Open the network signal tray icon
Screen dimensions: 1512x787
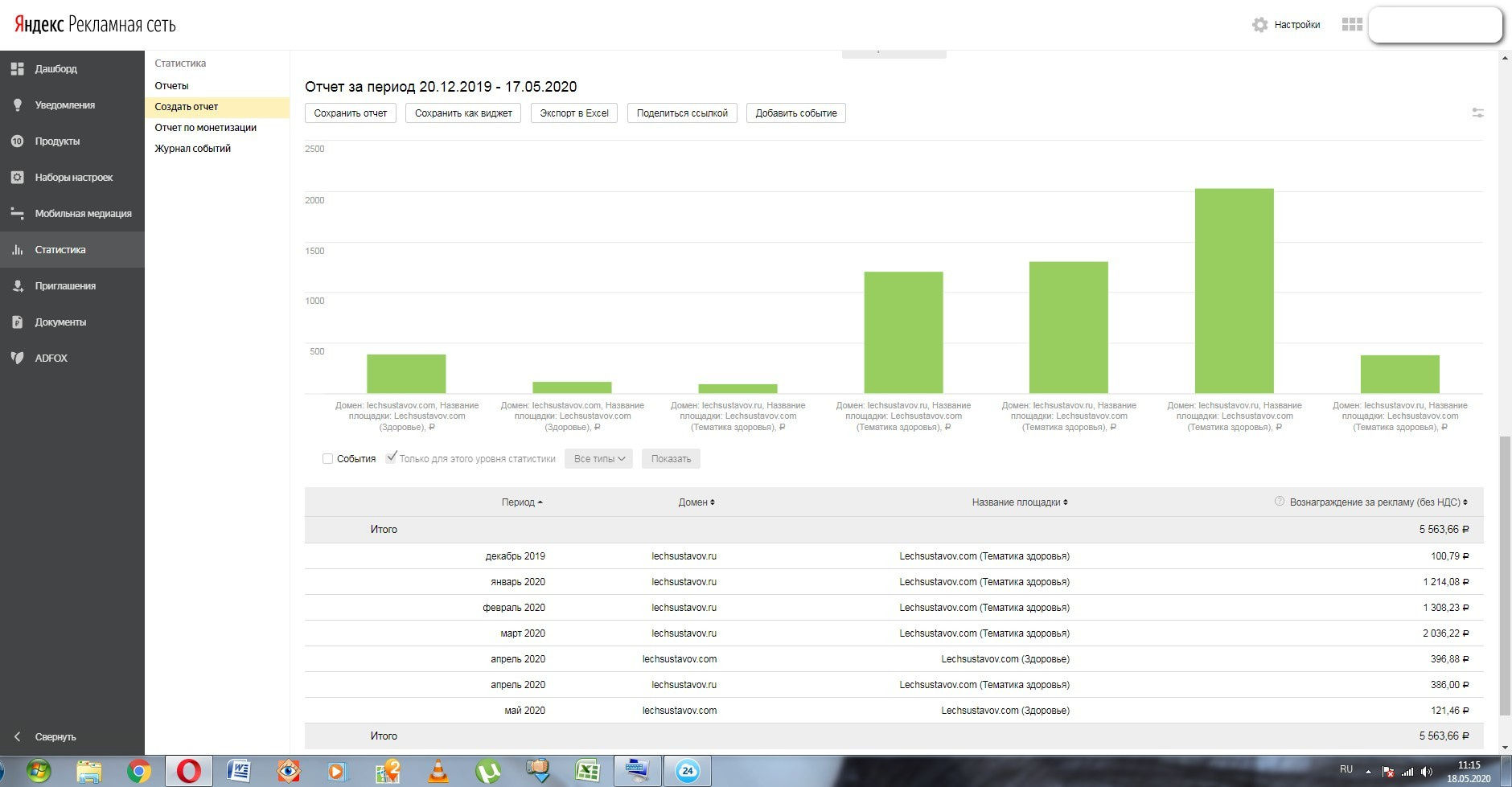[1407, 772]
